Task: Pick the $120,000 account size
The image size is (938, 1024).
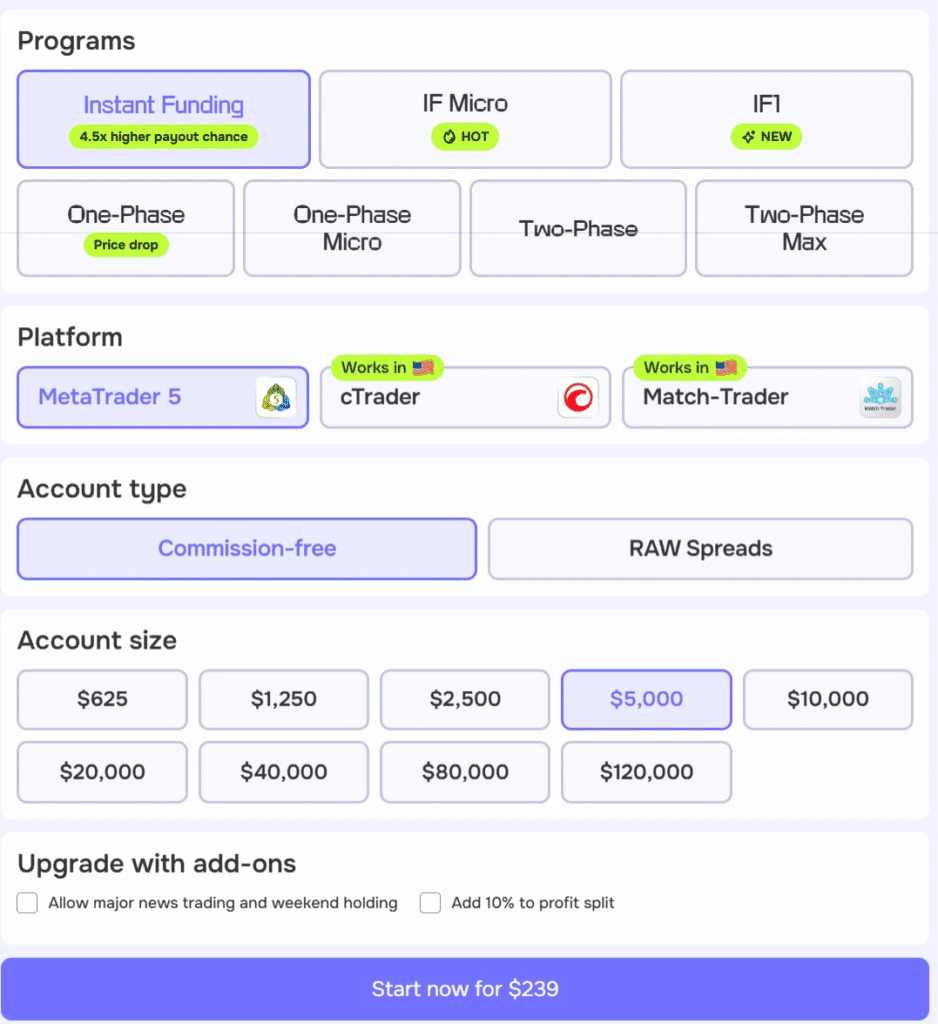Action: 645,772
